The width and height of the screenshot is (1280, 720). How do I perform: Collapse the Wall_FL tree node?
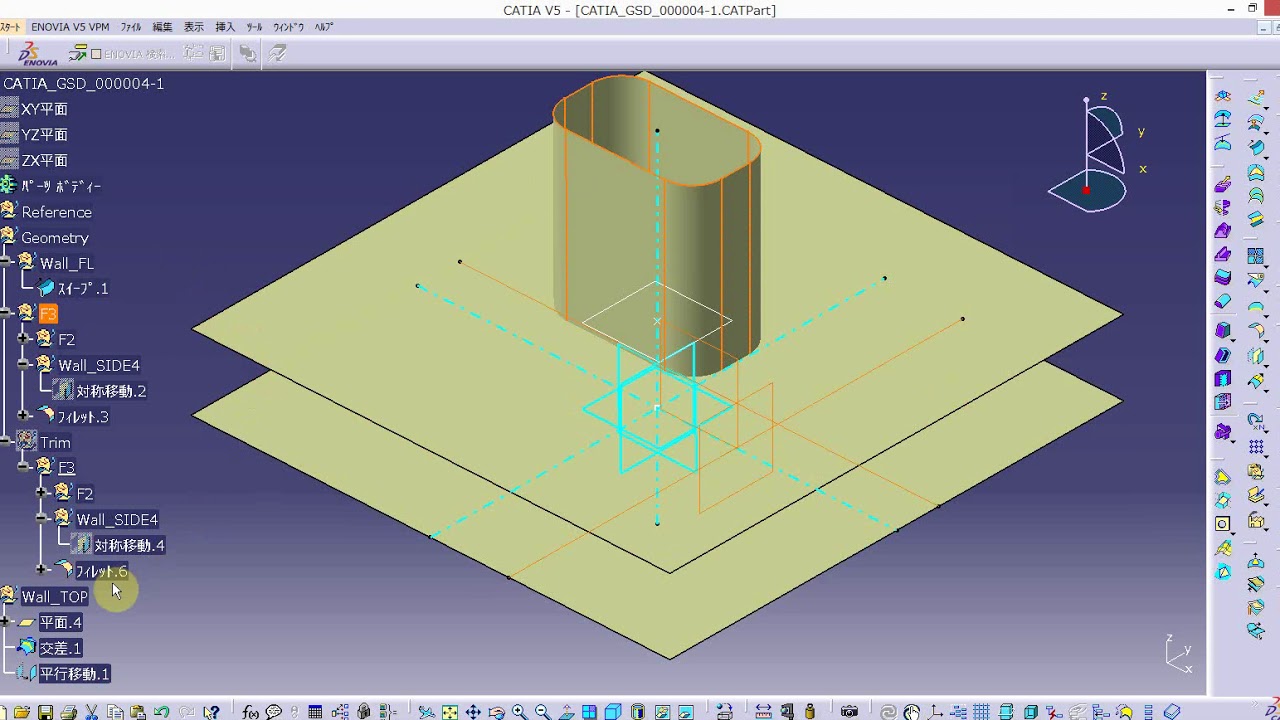pyautogui.click(x=6, y=263)
